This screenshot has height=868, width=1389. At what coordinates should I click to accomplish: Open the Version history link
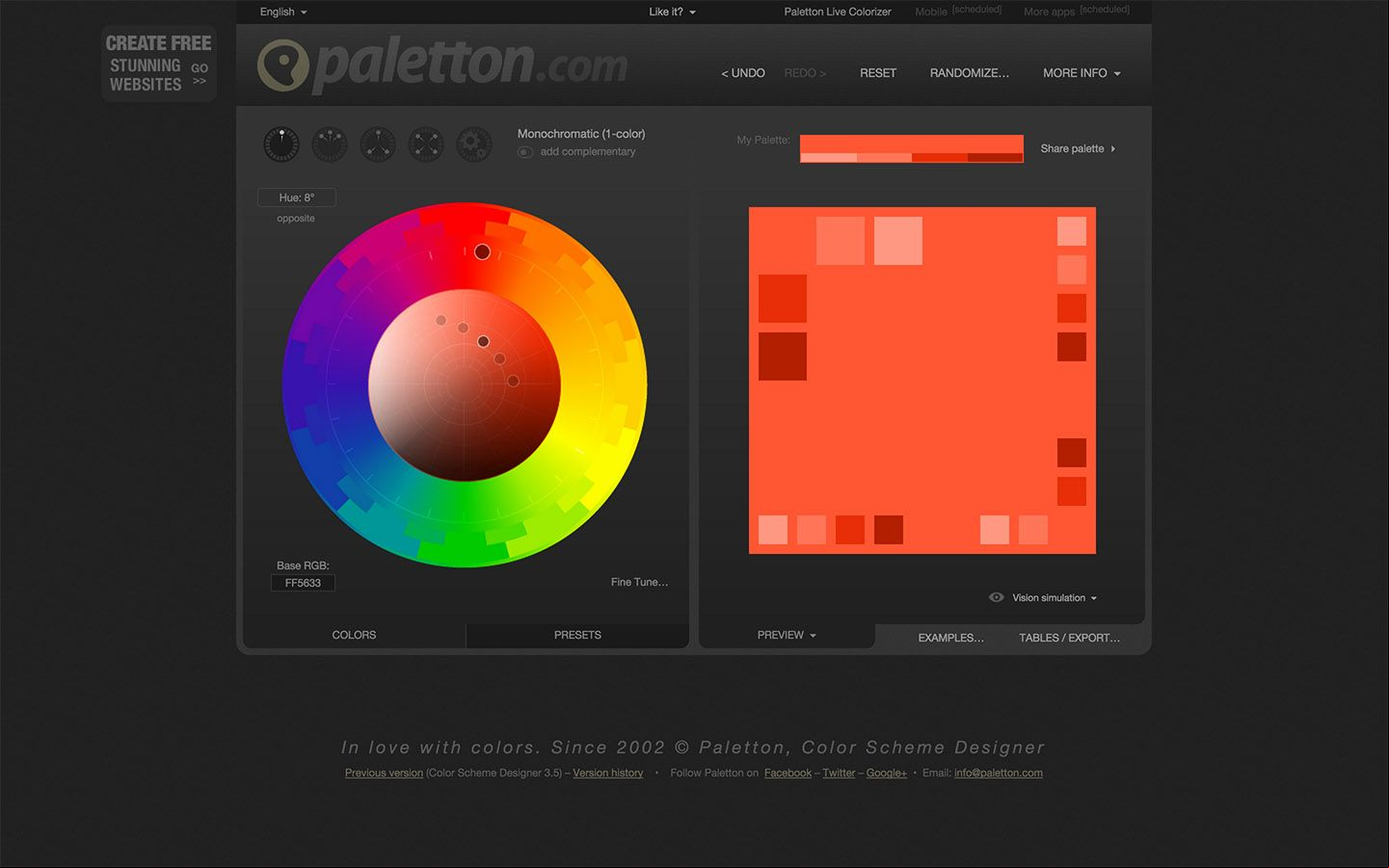[607, 773]
